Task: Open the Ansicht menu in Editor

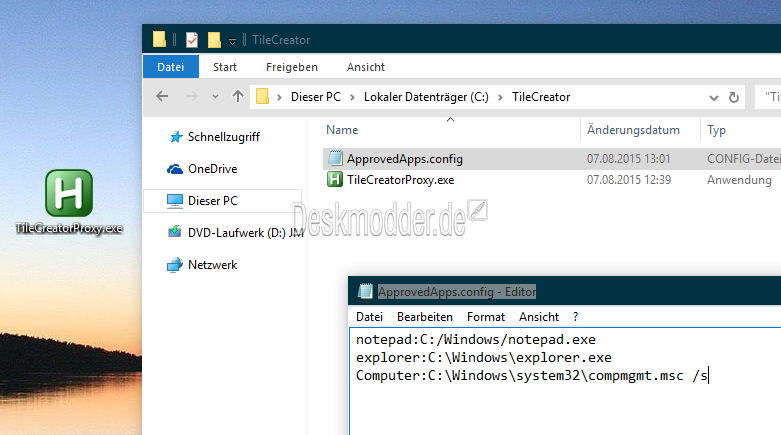Action: pyautogui.click(x=539, y=317)
